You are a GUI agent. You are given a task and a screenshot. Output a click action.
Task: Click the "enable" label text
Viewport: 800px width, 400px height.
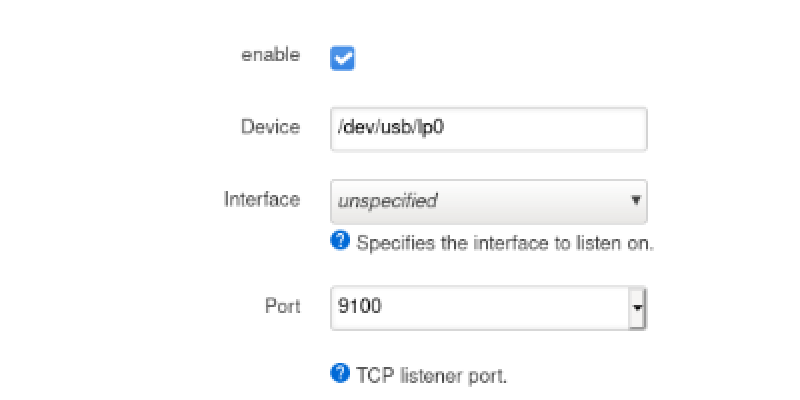pos(270,55)
